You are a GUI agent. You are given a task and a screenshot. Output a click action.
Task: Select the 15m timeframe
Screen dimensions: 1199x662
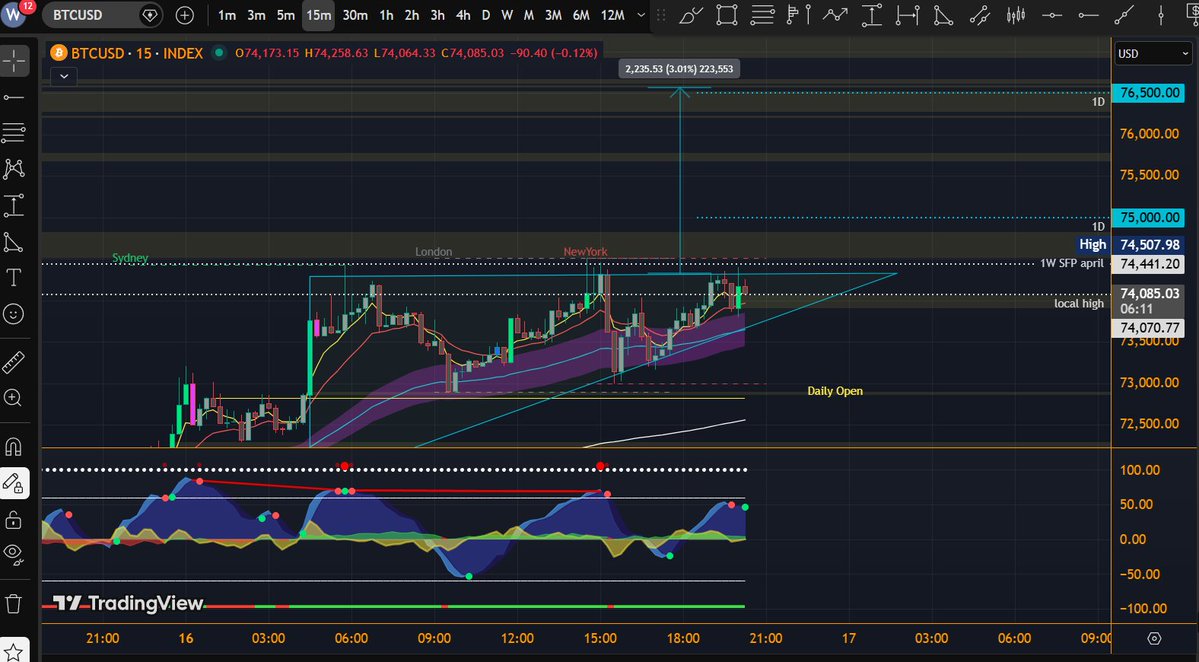pyautogui.click(x=318, y=15)
